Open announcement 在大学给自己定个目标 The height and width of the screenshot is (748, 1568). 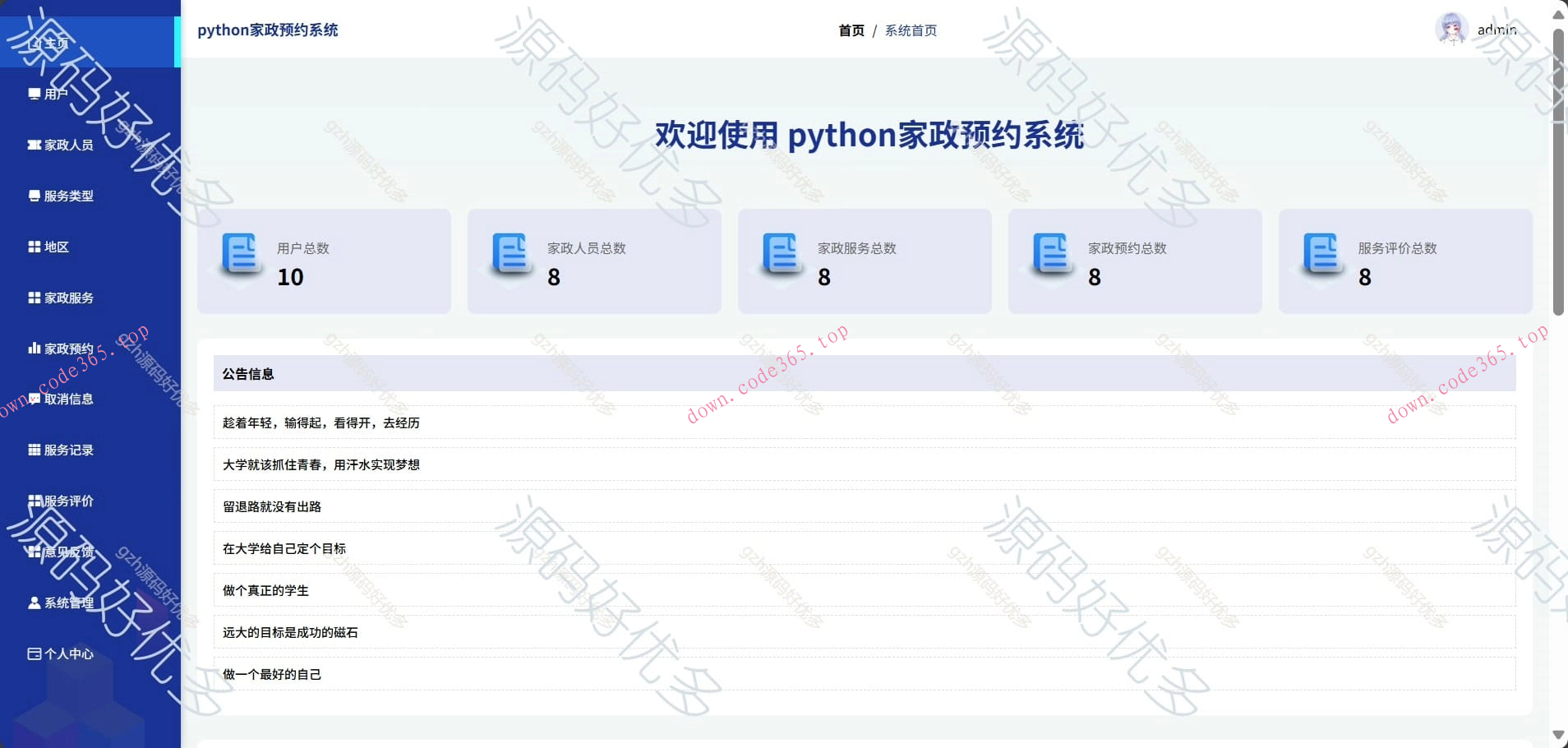pos(865,548)
